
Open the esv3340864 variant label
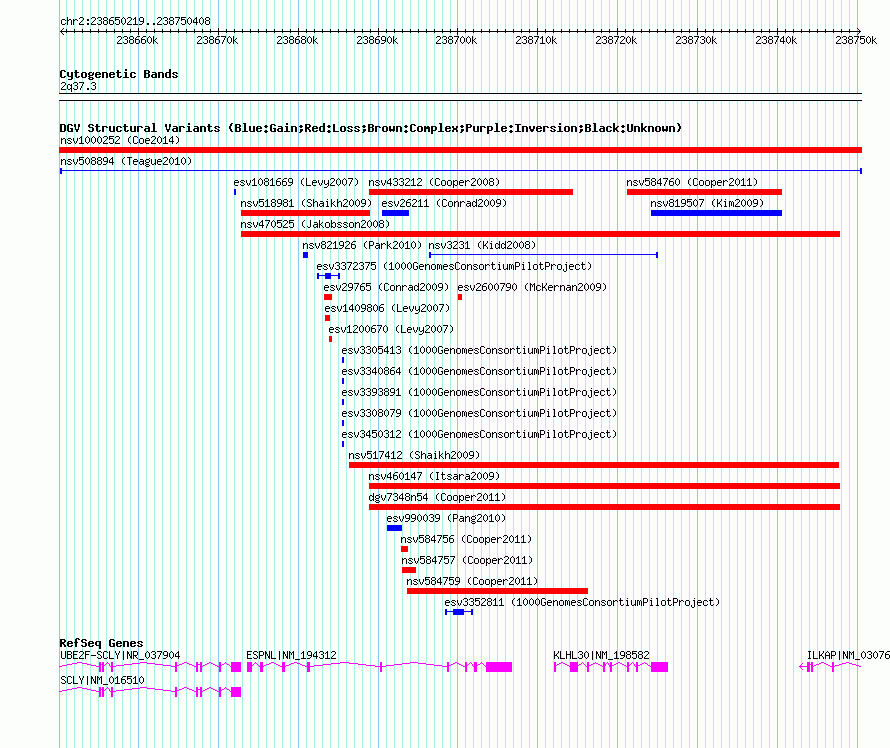(x=479, y=371)
